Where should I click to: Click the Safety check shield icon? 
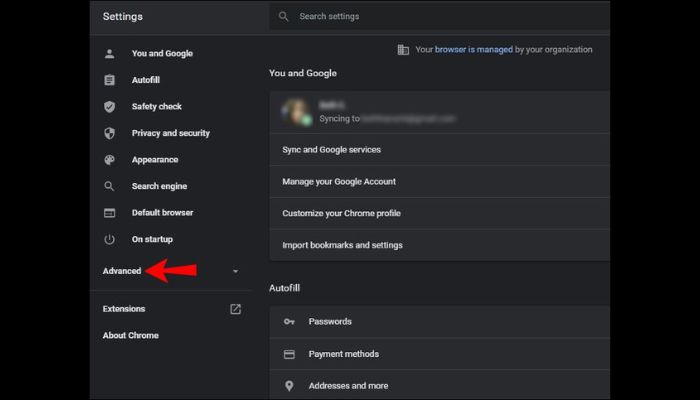[109, 107]
